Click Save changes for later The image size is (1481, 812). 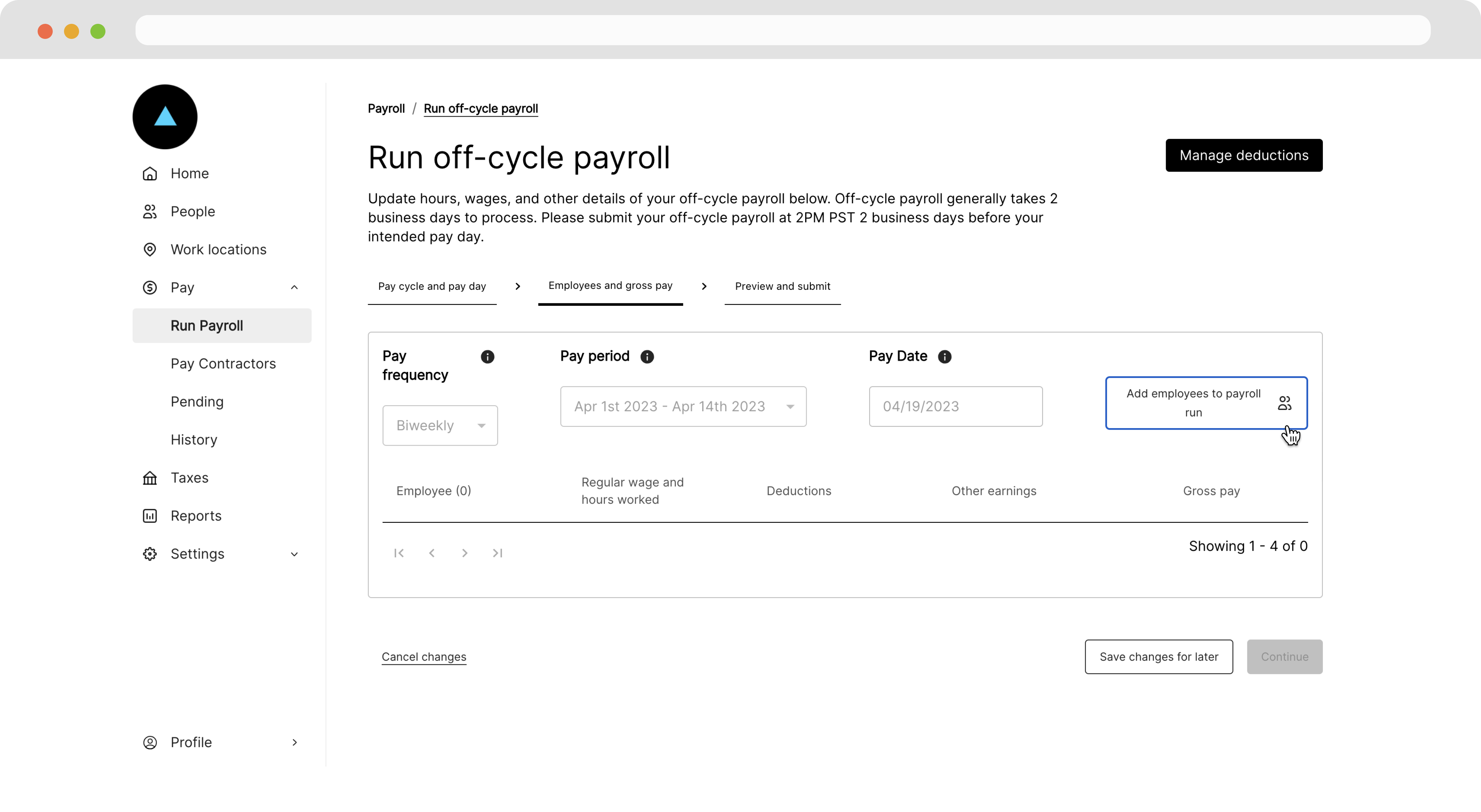[x=1158, y=657]
